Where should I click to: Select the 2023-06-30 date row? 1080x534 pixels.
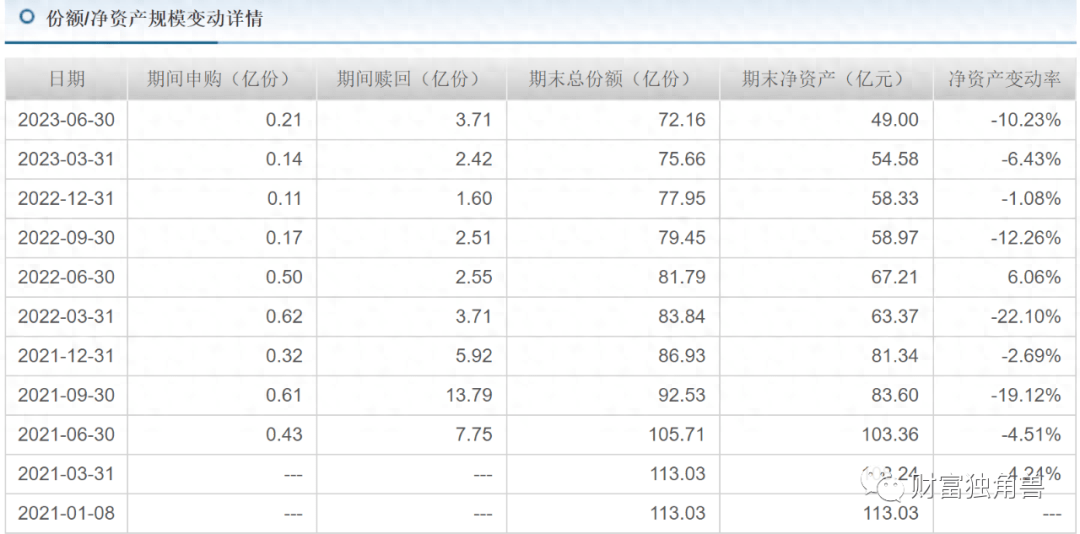point(66,120)
